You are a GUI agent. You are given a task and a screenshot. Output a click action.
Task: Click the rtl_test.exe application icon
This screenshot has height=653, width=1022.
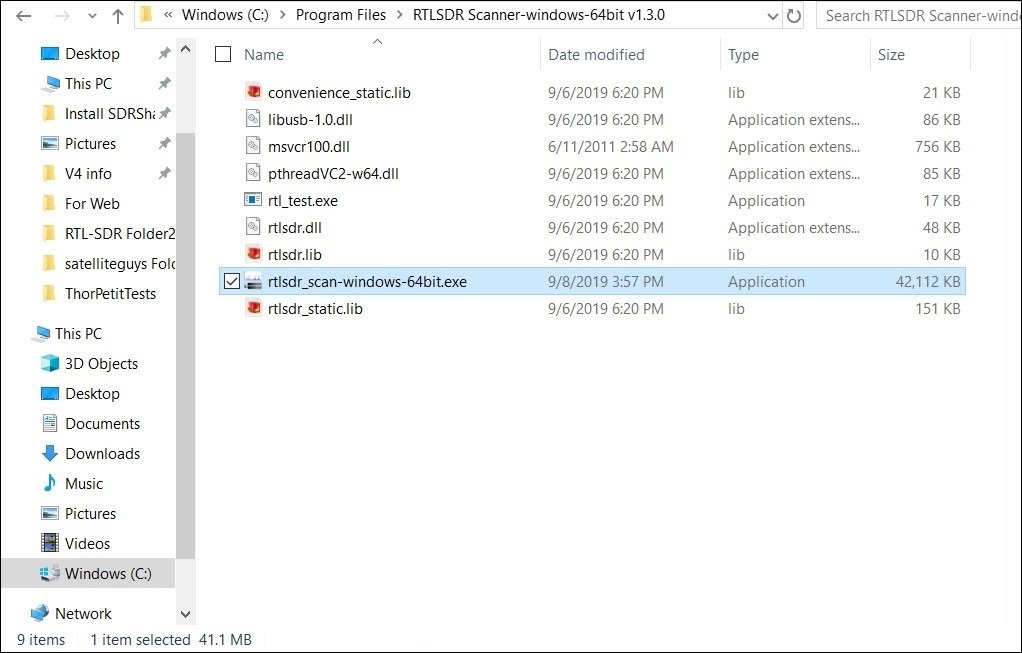coord(253,200)
